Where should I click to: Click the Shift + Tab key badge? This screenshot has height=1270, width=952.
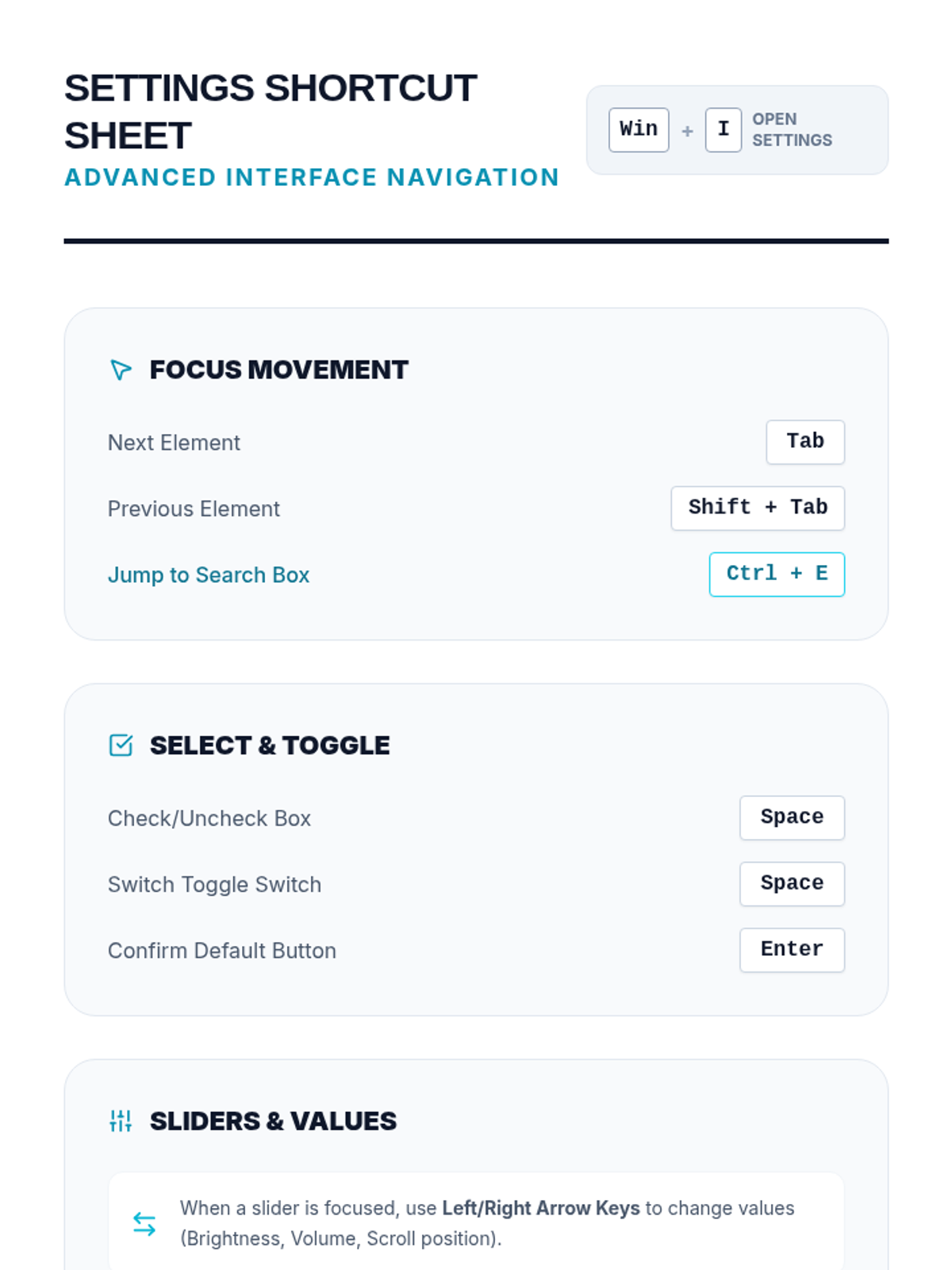(757, 508)
